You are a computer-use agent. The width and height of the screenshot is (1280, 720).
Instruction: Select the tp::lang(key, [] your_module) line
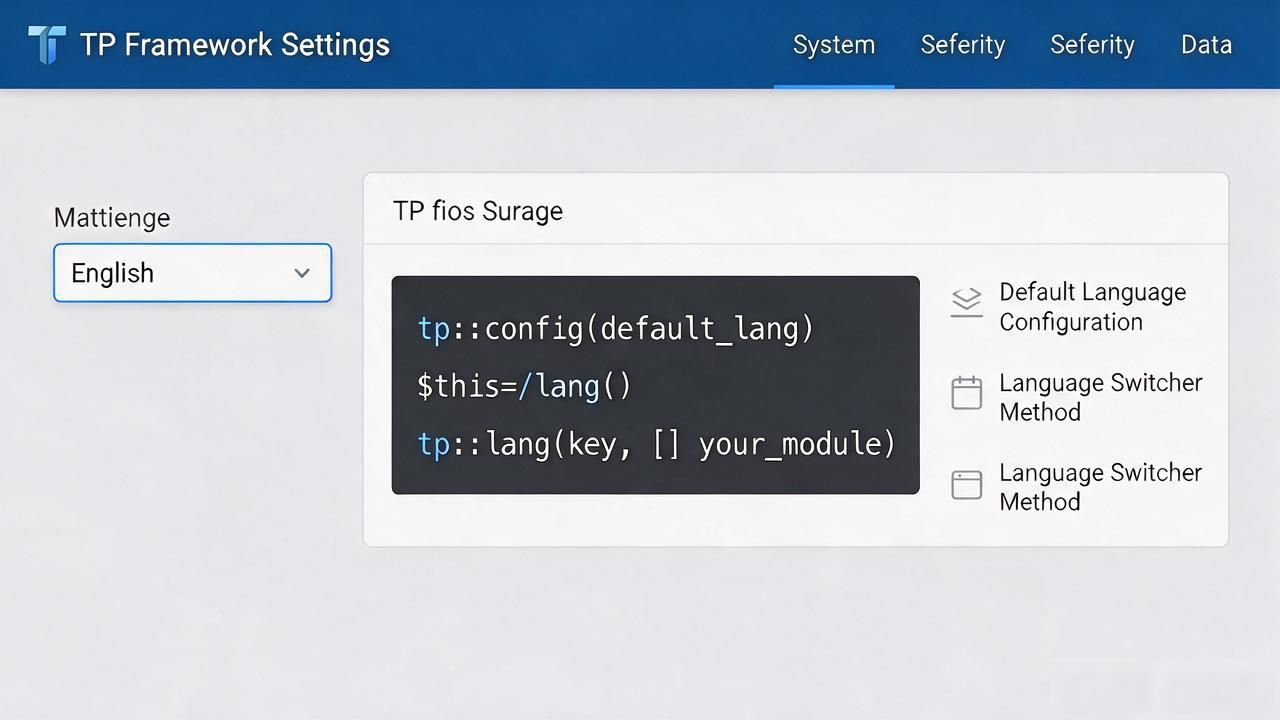pos(656,443)
